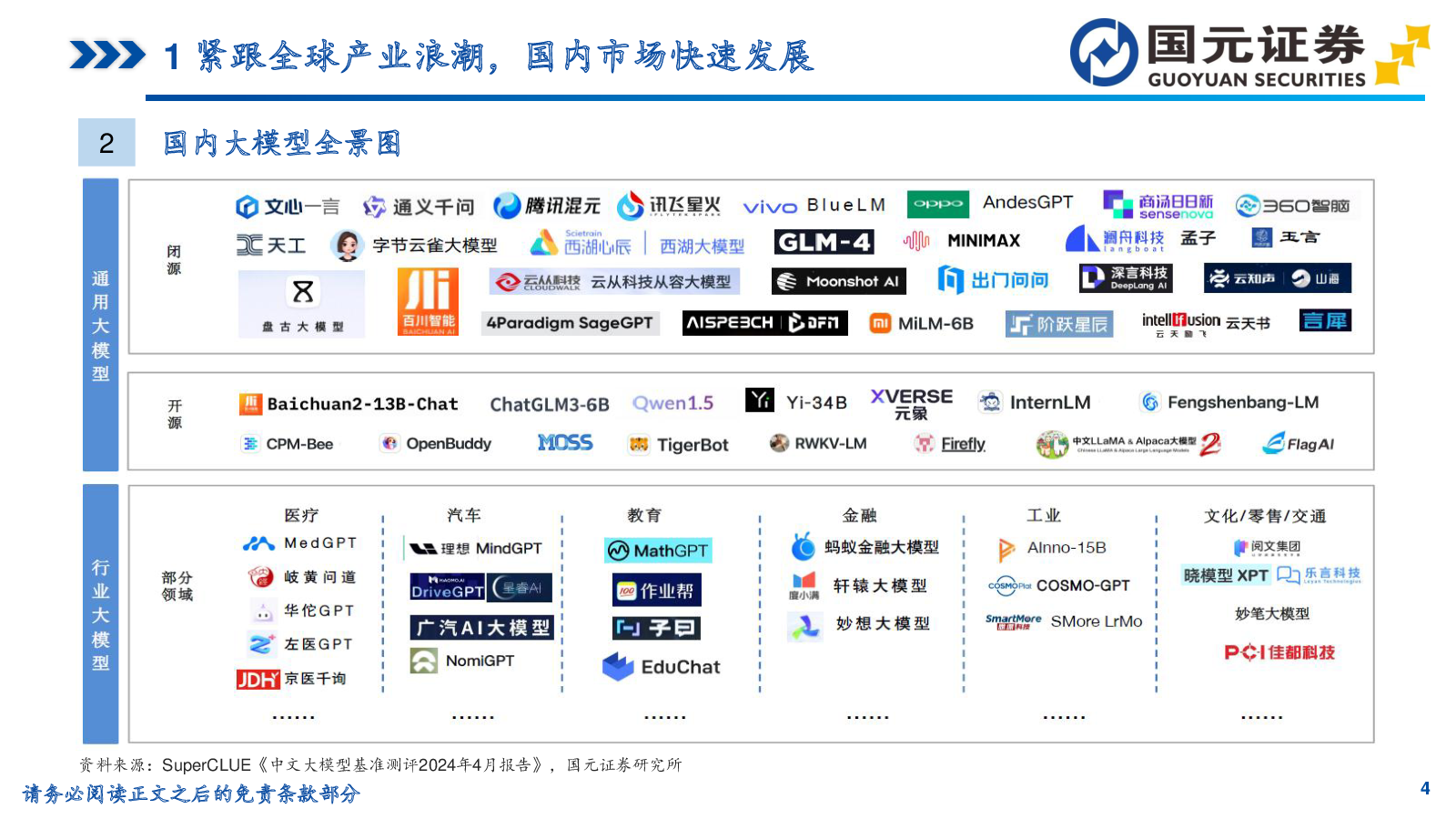Click the 天工 logo icon
The height and width of the screenshot is (819, 1456).
(249, 245)
